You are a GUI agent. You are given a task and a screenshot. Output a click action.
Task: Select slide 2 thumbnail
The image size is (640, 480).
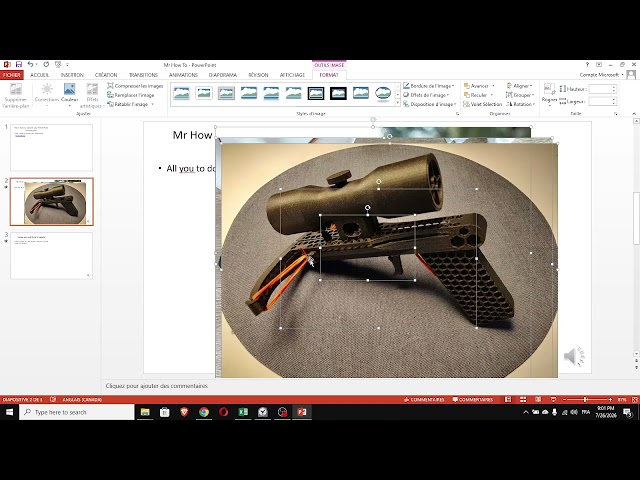coord(51,202)
